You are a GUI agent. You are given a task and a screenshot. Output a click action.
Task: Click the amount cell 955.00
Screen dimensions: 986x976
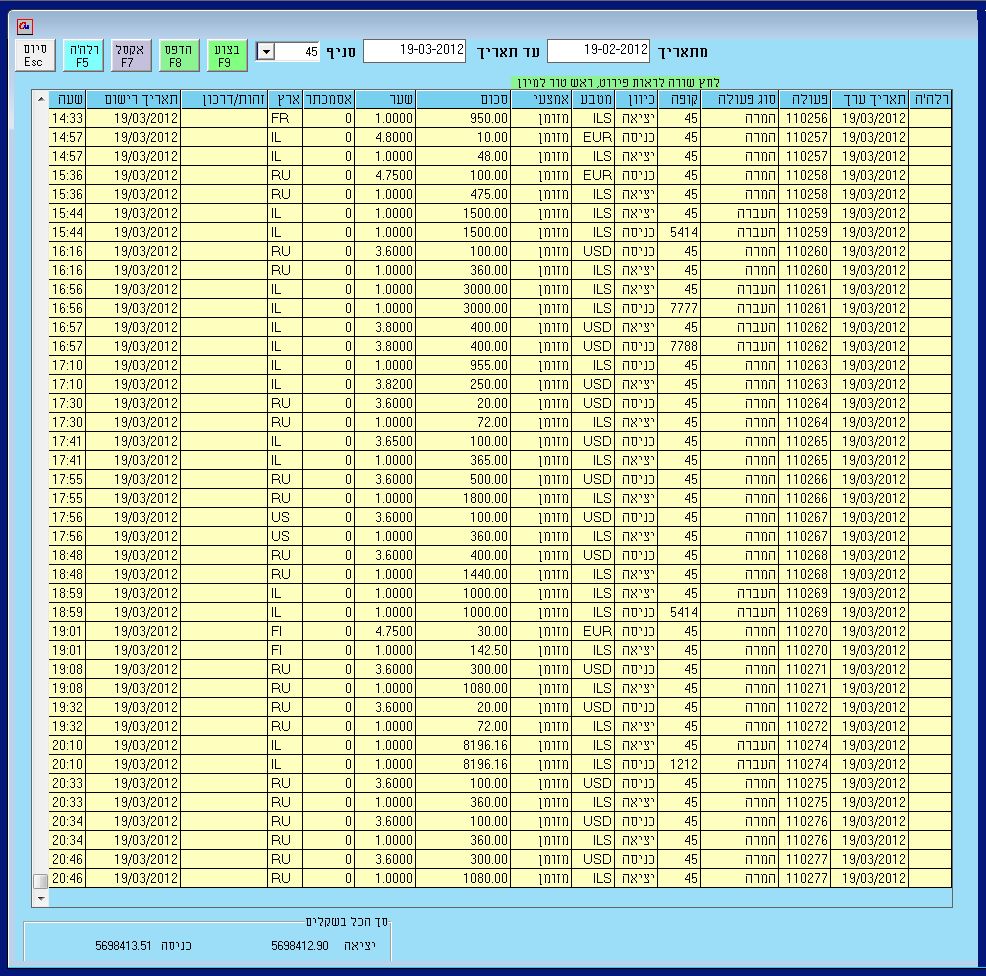click(463, 365)
